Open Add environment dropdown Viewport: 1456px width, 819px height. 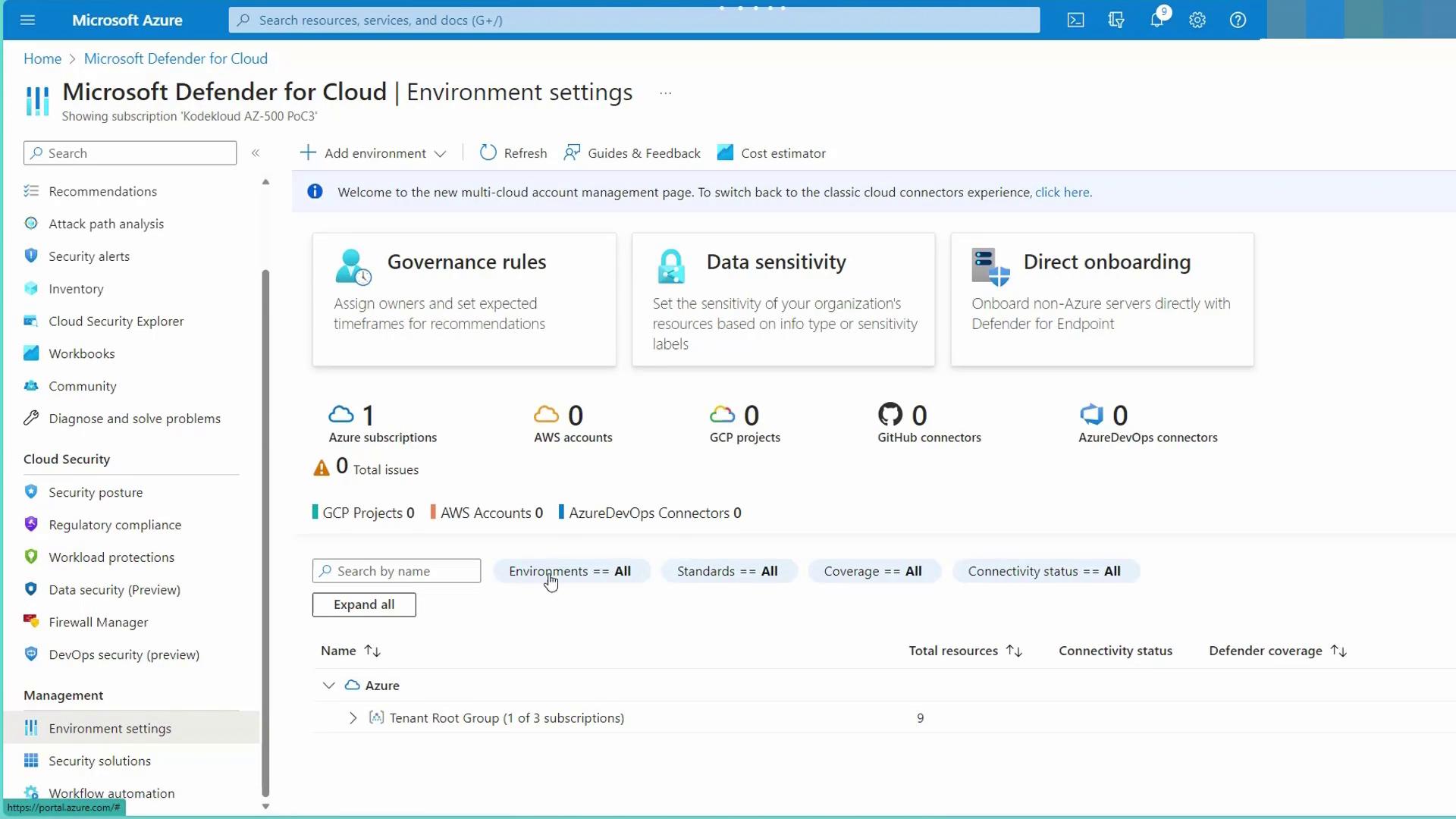coord(373,153)
